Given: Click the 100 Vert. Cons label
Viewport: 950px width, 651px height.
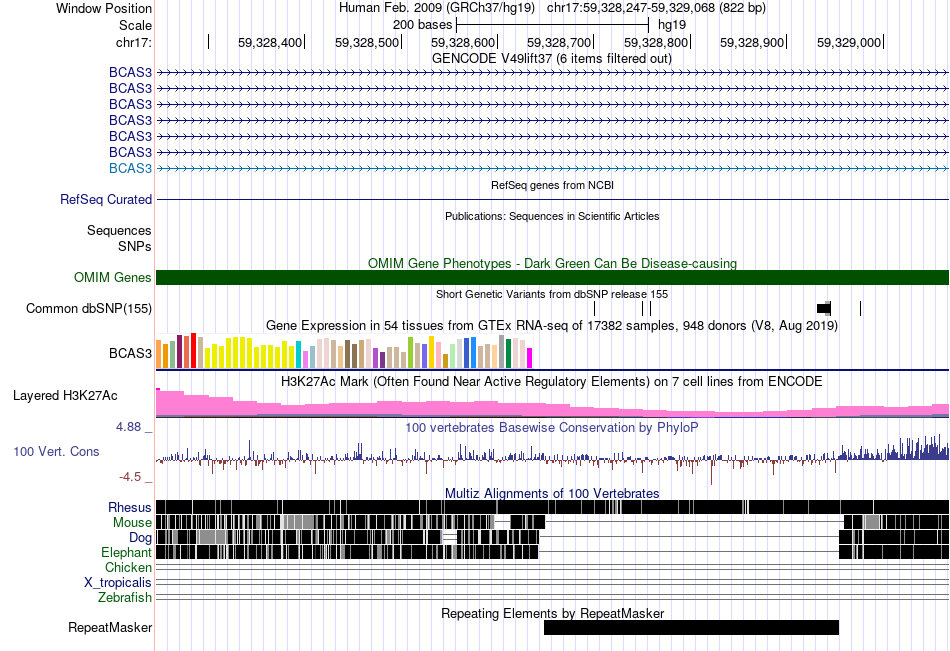Looking at the screenshot, I should pos(56,452).
